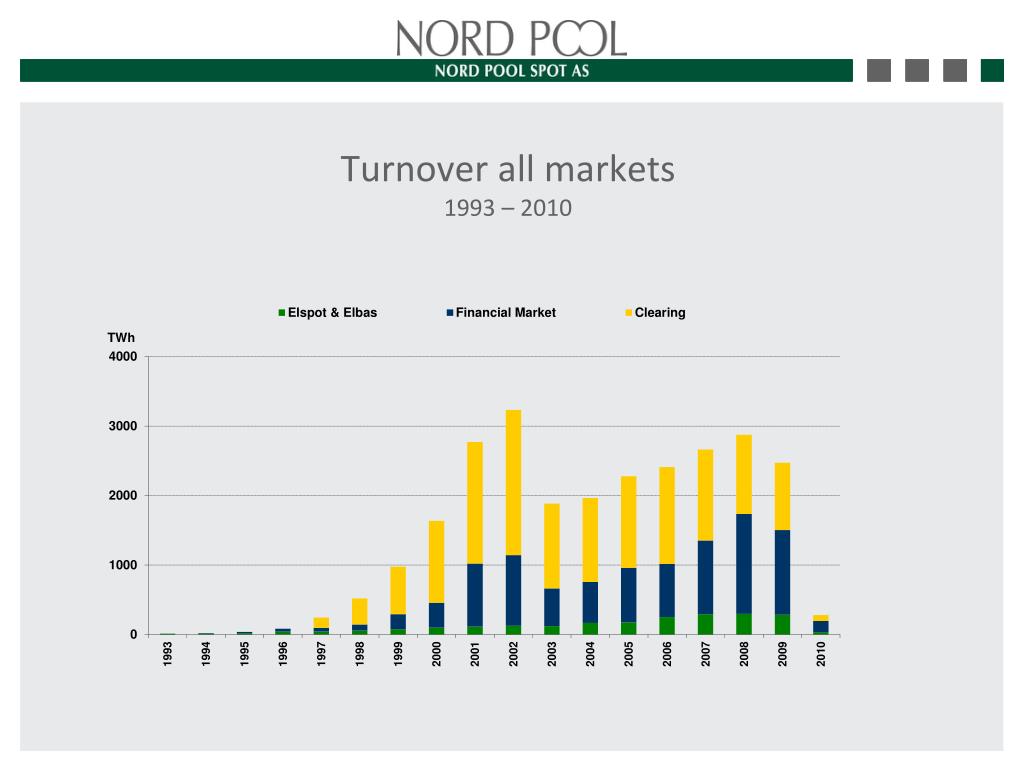Select the blue Financial Market segment of 2008 bar
The image size is (1024, 768).
(744, 564)
